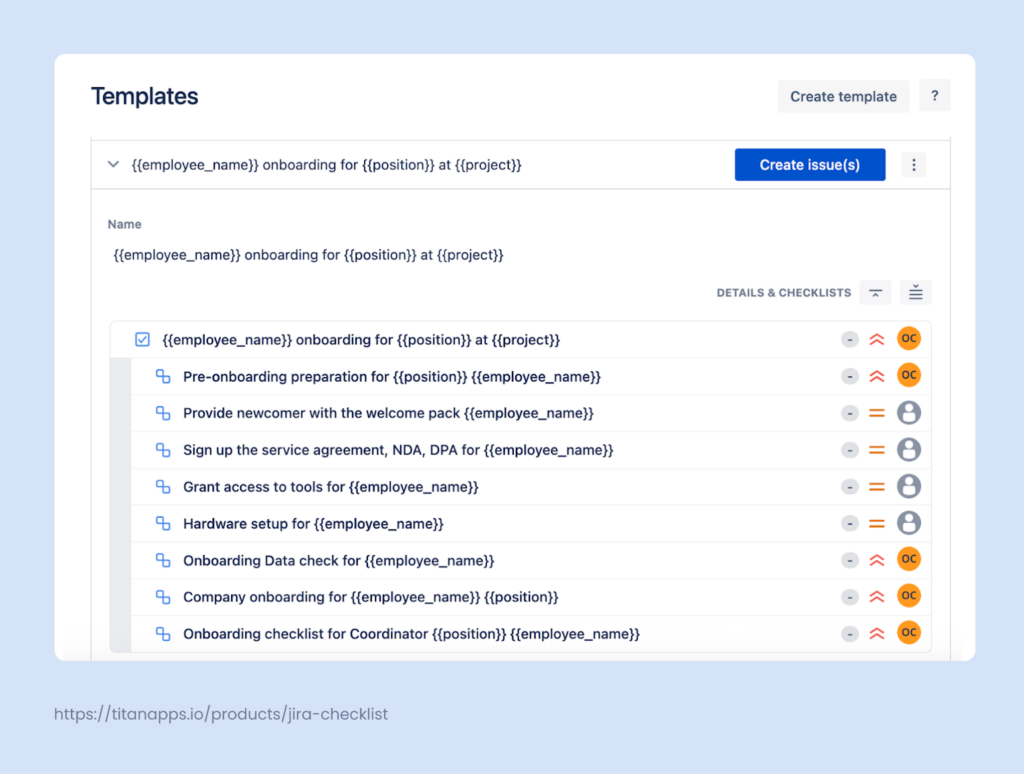Click the expand all checklists icon
Screen dimensions: 1024x774
(915, 292)
